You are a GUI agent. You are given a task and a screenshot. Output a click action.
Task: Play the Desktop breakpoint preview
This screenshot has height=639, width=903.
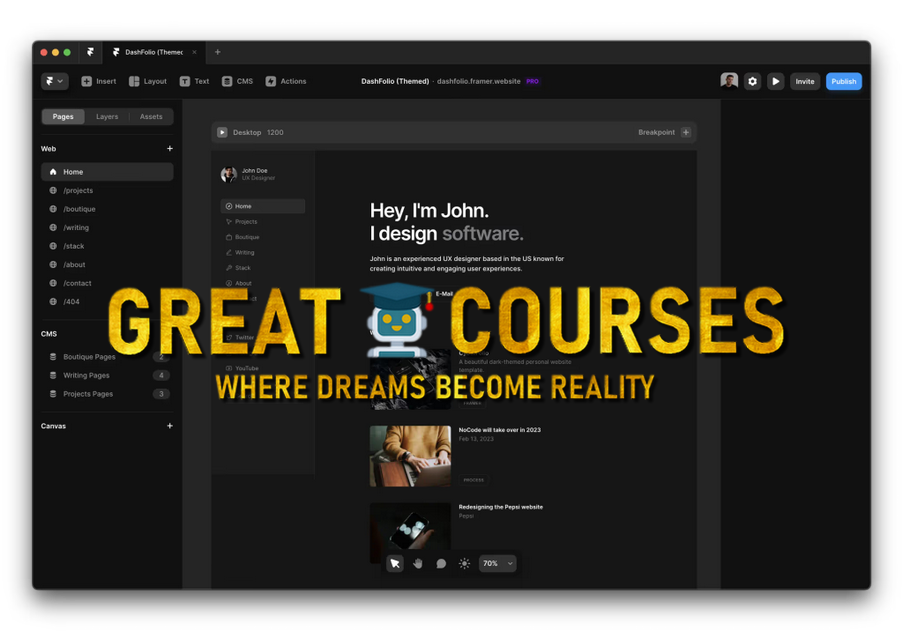coord(222,132)
